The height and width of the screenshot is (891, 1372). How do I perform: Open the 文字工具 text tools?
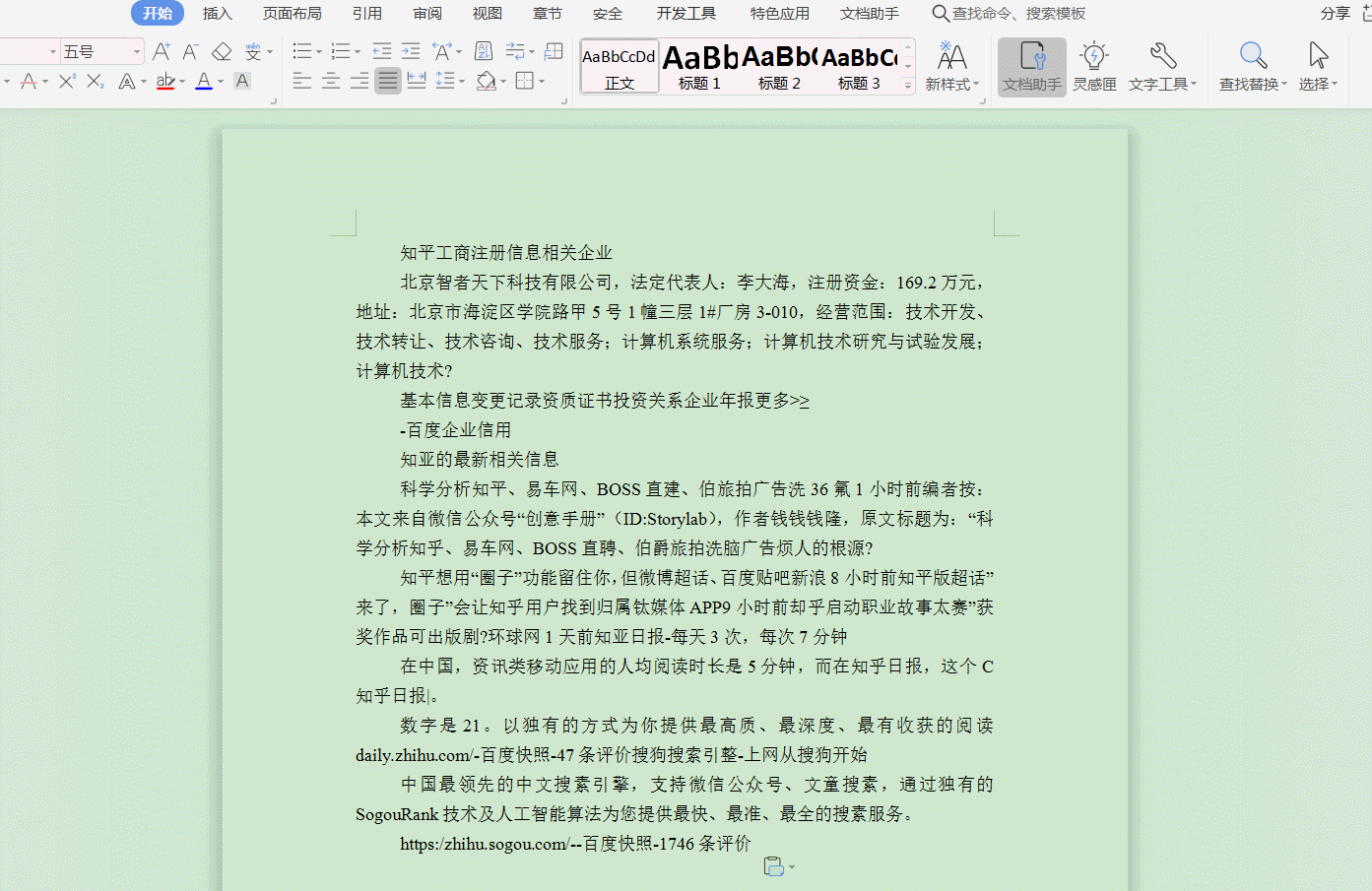1162,67
